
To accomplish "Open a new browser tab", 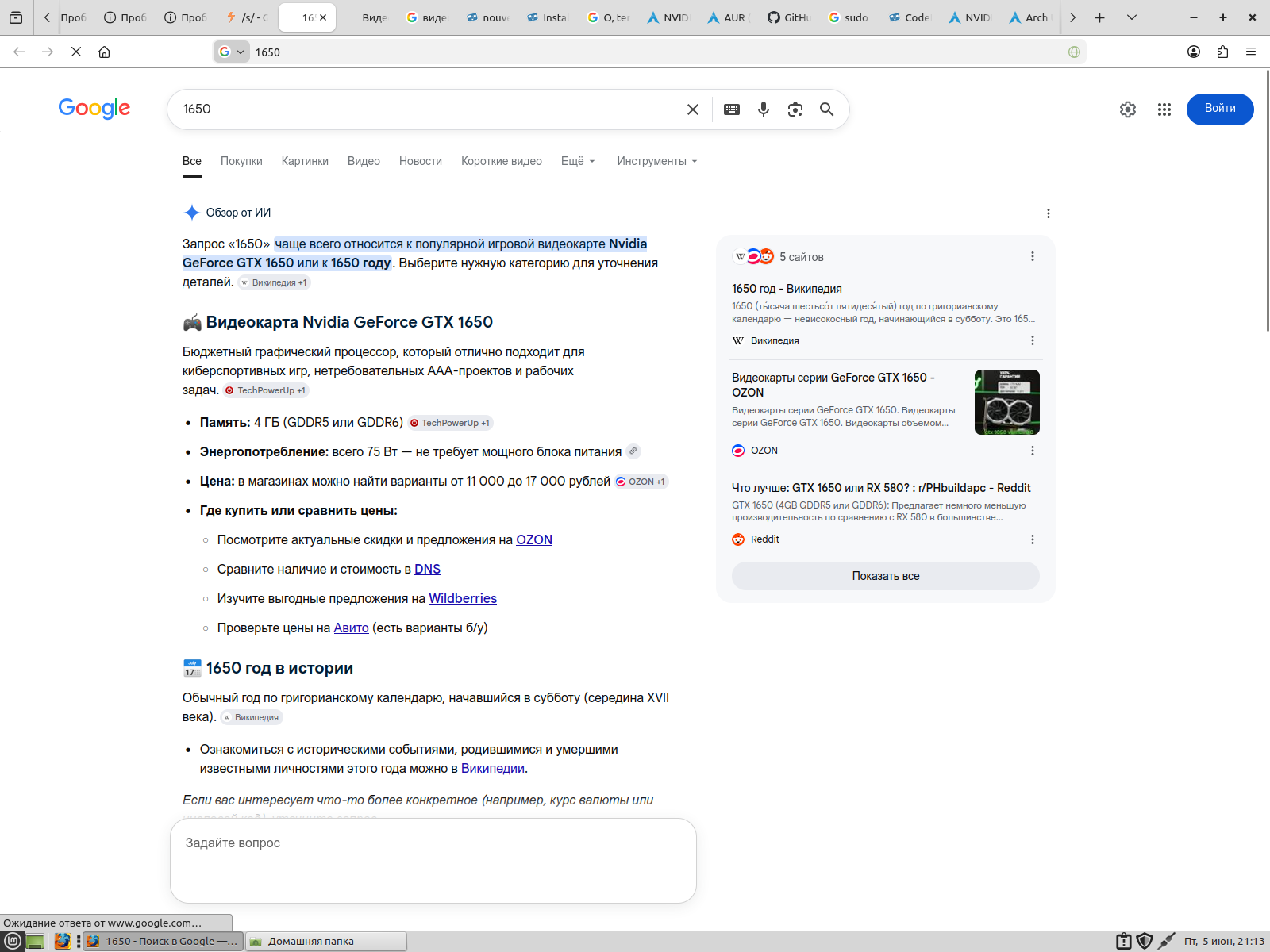I will click(1099, 17).
